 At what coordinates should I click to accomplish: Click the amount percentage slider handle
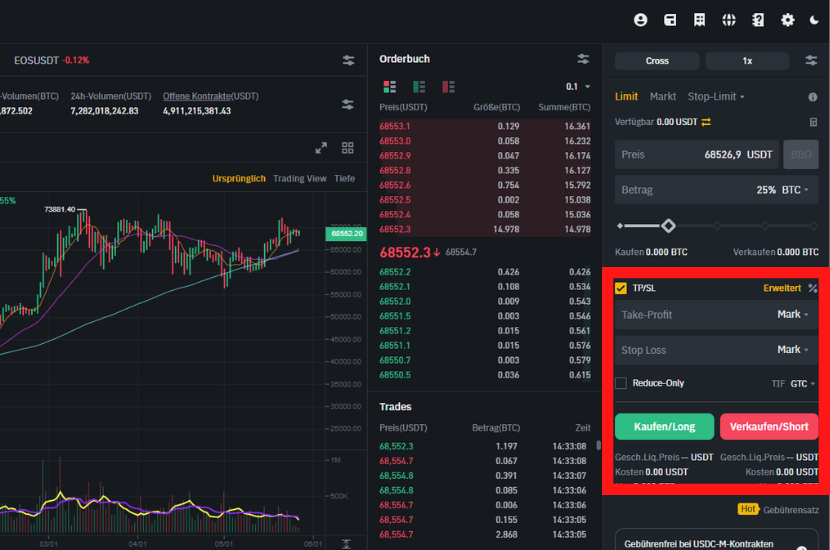point(668,226)
